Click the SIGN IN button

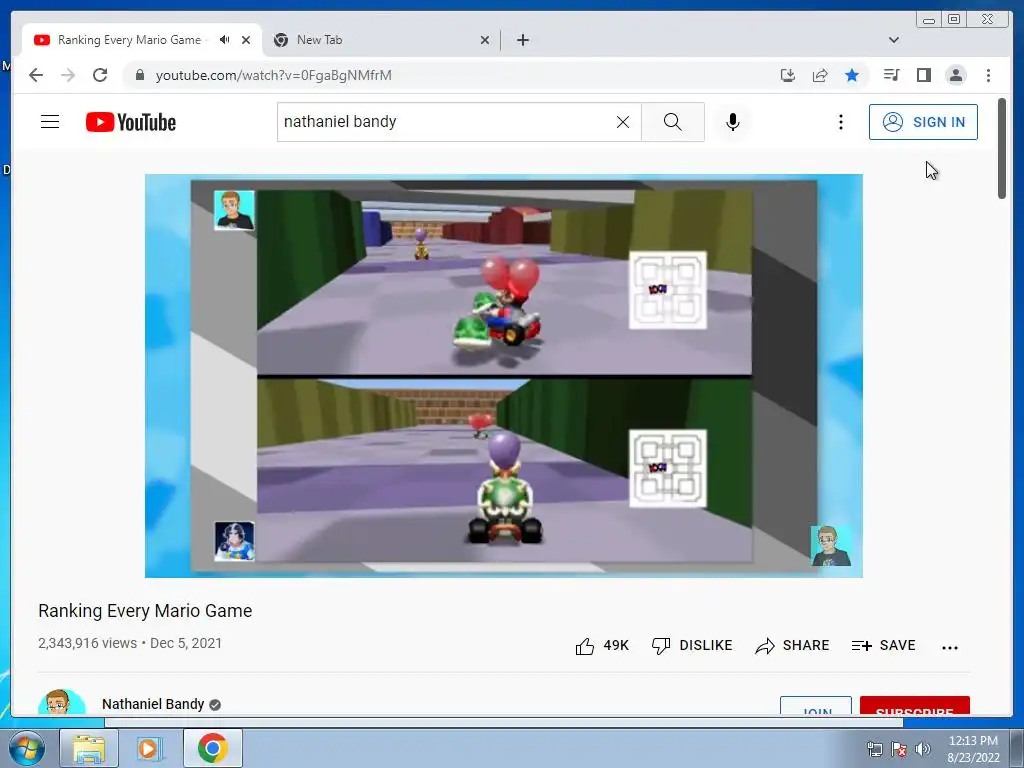tap(923, 122)
